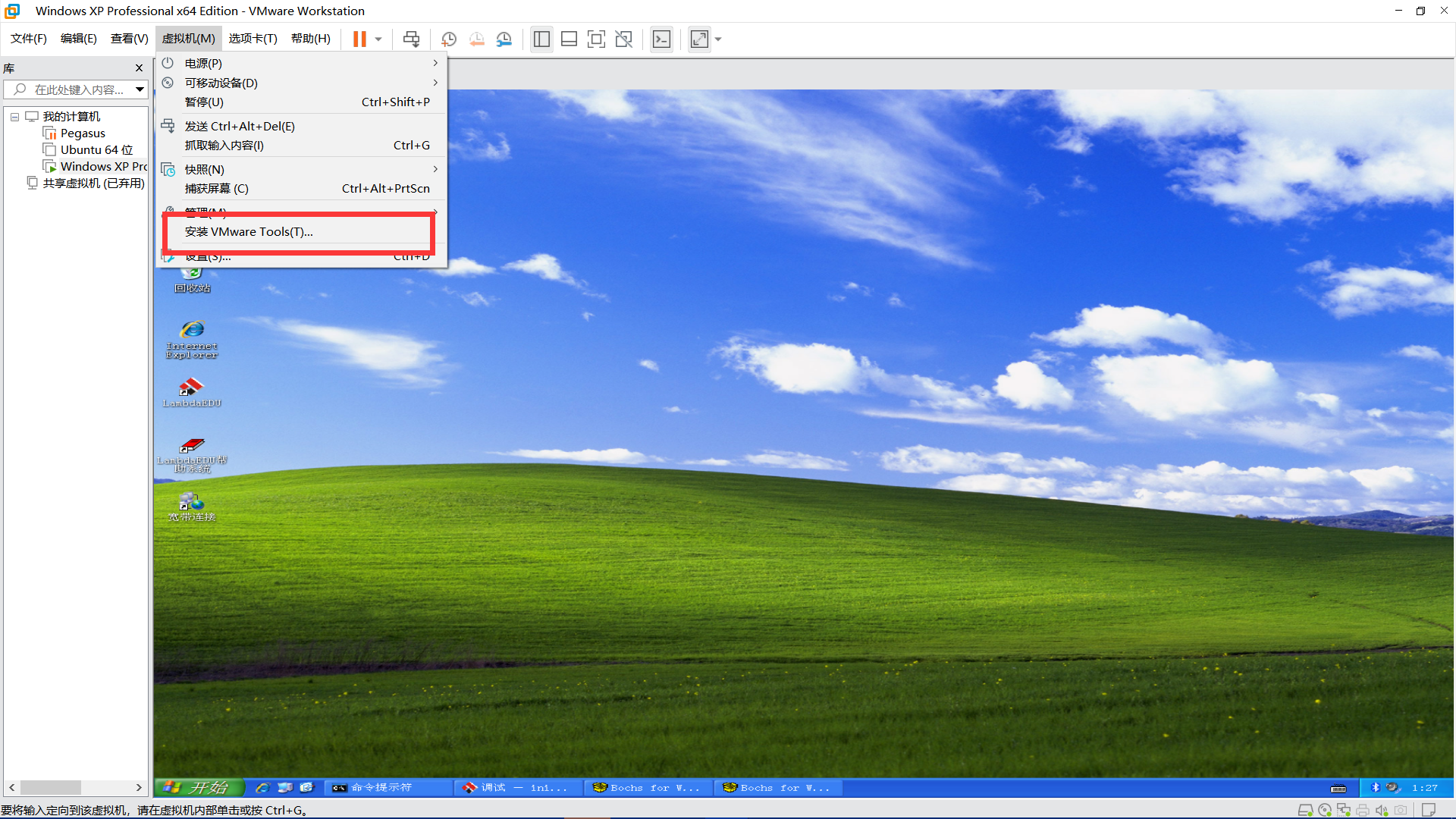Click the library horizontal scrollbar thumb
The width and height of the screenshot is (1456, 819).
(x=50, y=787)
